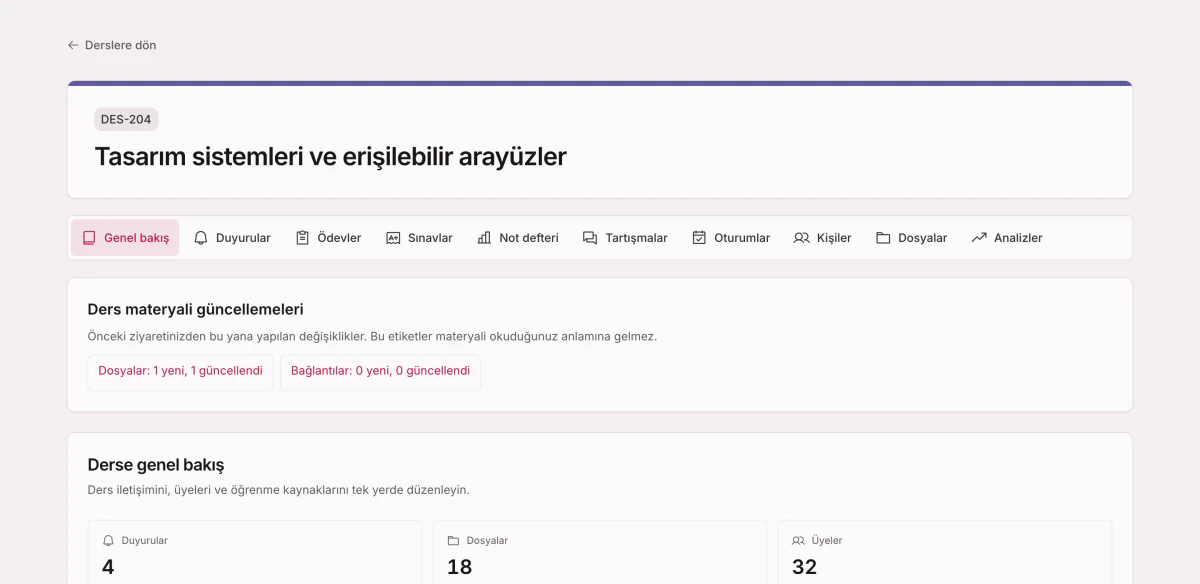
Task: Click the chat bubbles icon for Tartışmalar
Action: (590, 238)
